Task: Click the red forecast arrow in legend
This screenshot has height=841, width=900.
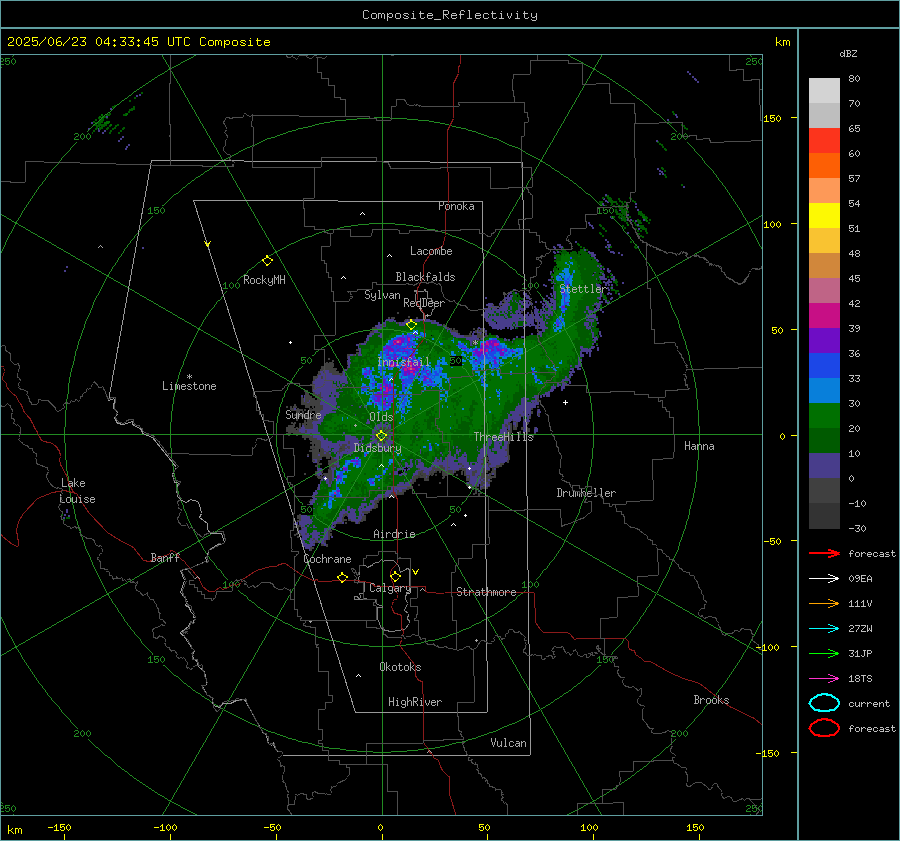Action: [x=824, y=553]
